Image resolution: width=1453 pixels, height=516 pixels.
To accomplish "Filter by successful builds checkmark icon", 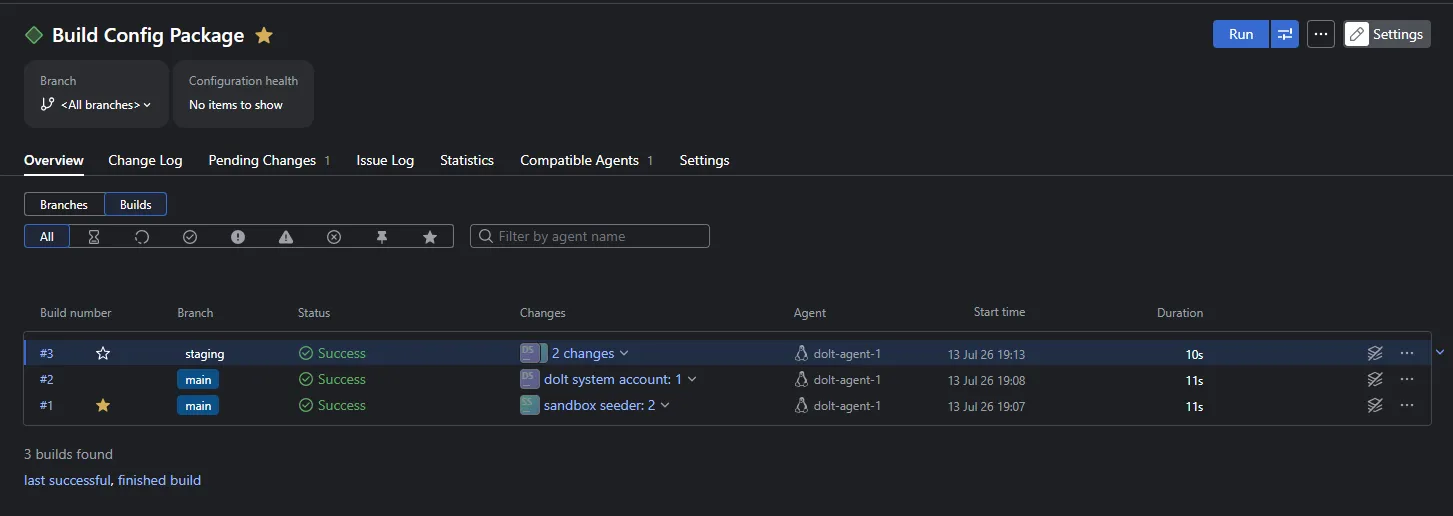I will [x=190, y=237].
